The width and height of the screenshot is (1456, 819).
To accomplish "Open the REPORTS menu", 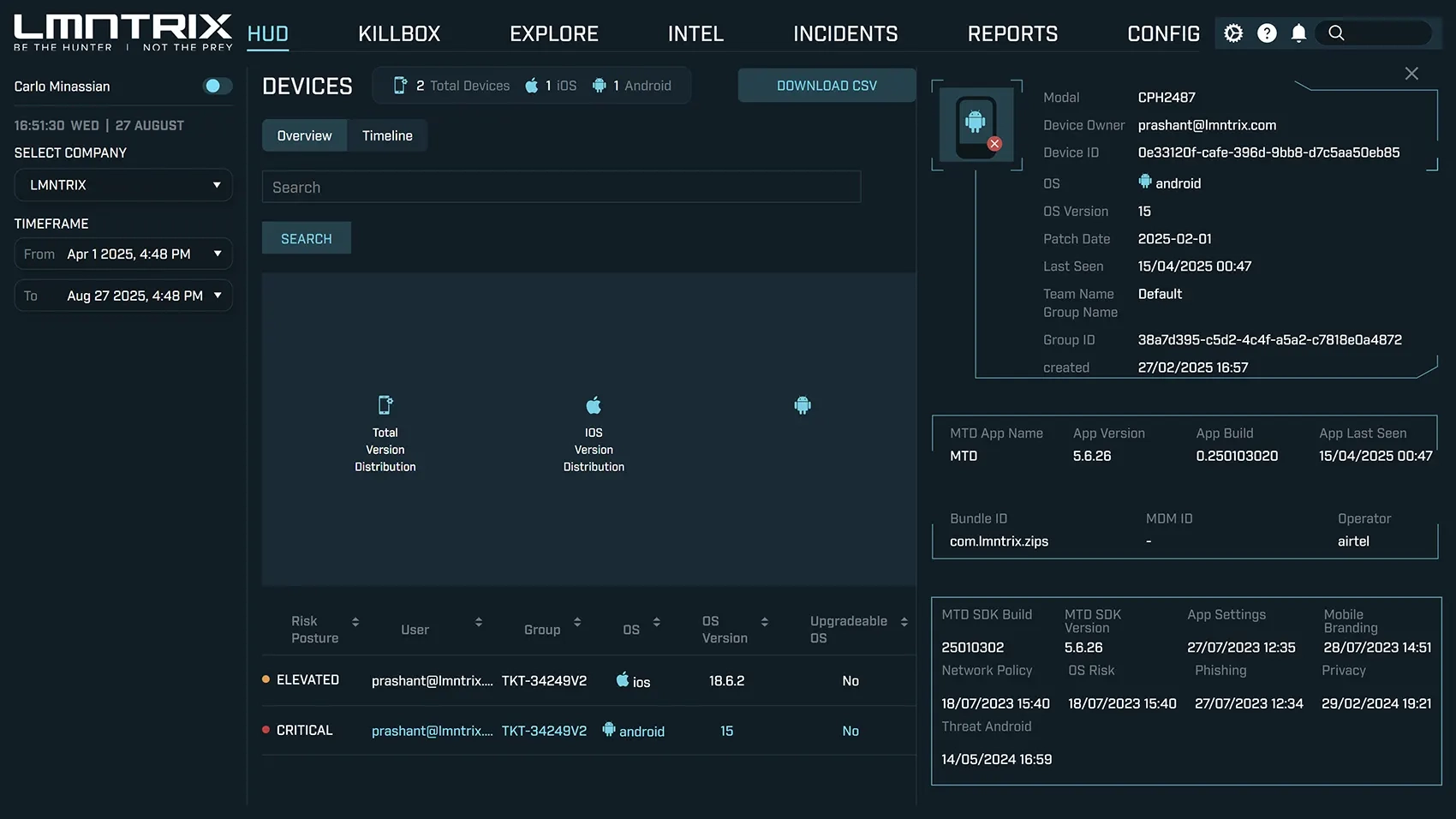I will [1012, 34].
